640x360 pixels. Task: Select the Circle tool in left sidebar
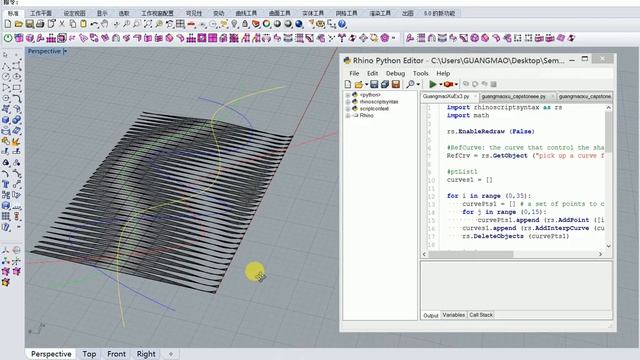tap(6, 77)
